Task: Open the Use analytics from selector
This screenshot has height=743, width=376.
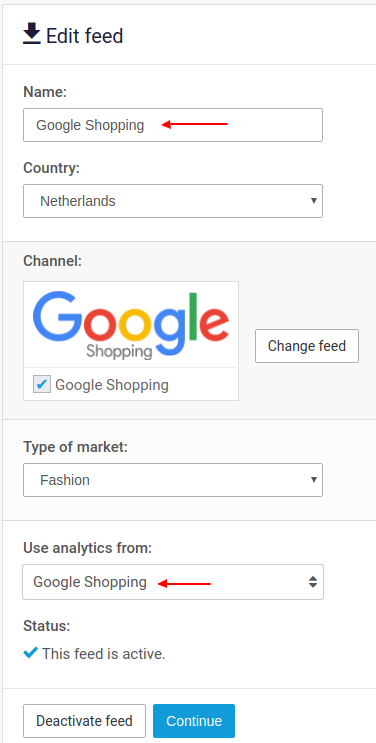Action: (x=173, y=582)
